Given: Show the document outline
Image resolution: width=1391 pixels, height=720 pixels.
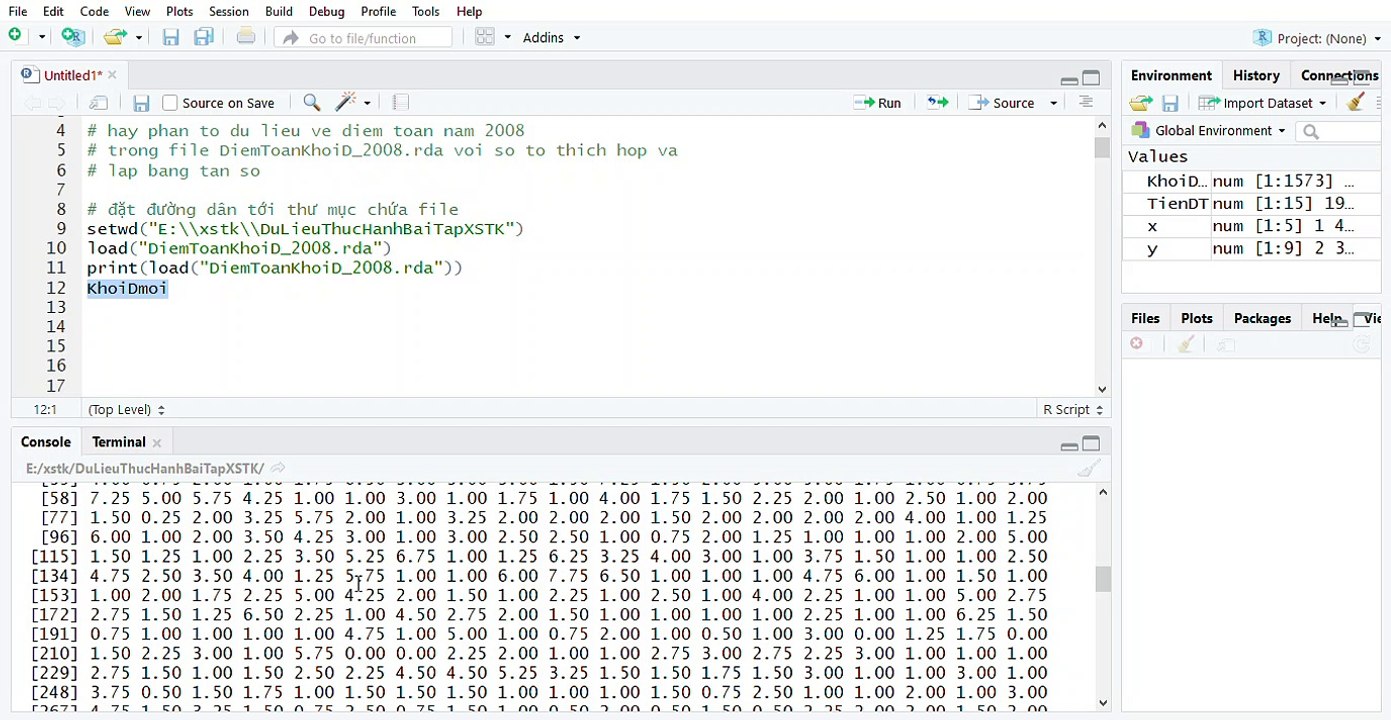Looking at the screenshot, I should pyautogui.click(x=1086, y=103).
